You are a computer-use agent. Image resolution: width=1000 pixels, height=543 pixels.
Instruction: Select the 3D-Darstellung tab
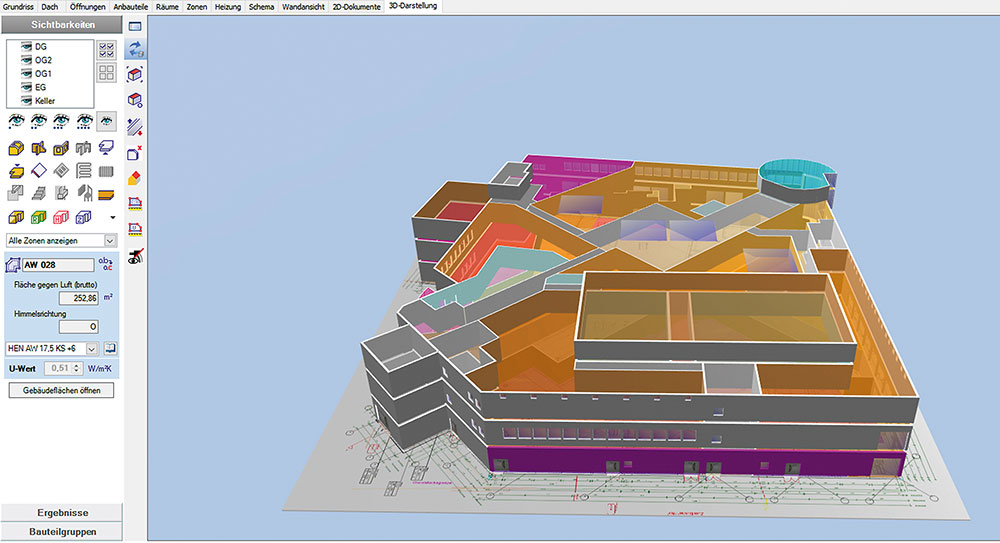413,6
